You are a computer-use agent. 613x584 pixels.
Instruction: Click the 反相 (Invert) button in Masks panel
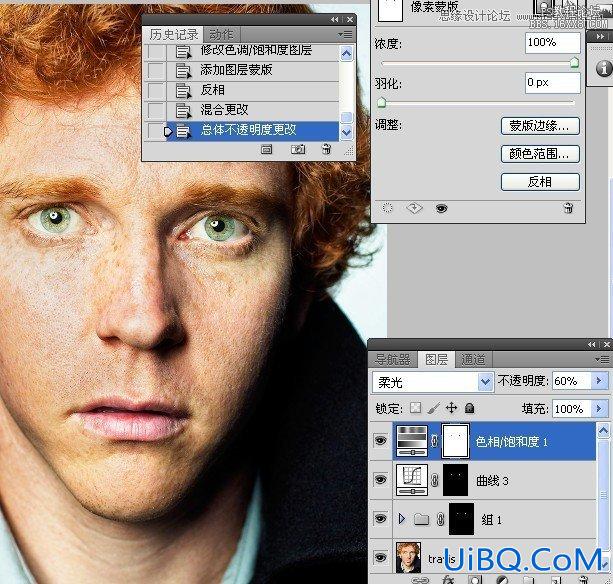click(x=540, y=182)
